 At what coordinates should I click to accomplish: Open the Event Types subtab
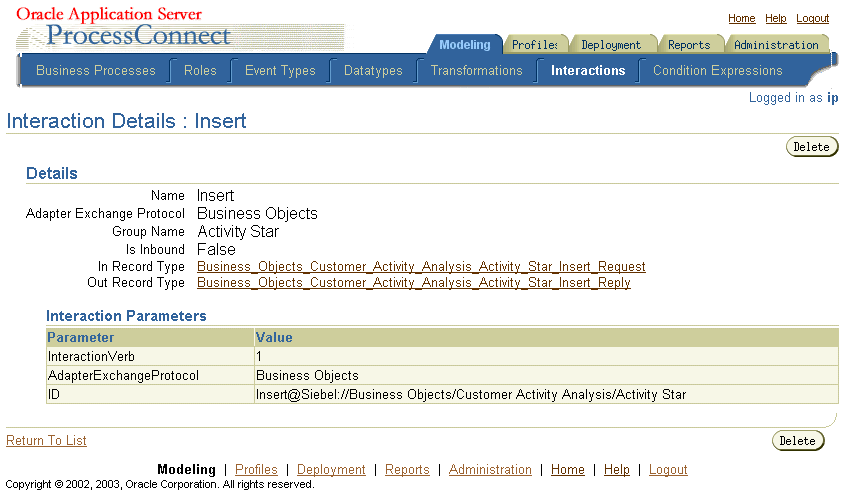[x=280, y=70]
